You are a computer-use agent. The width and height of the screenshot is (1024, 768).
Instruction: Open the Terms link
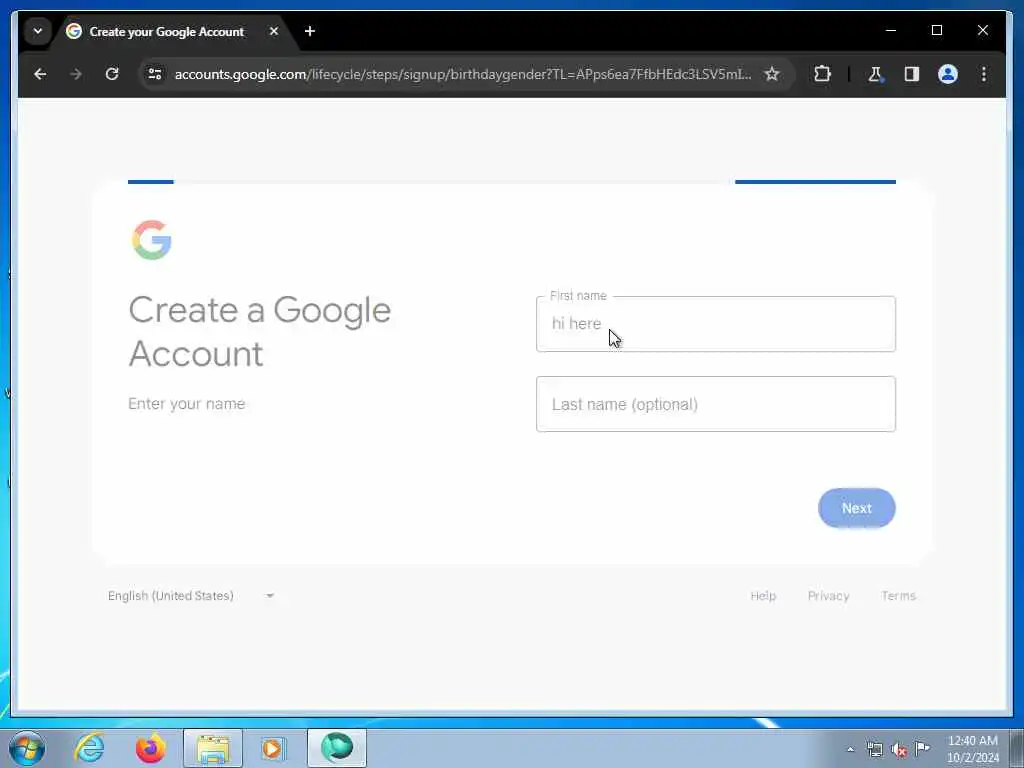(898, 596)
